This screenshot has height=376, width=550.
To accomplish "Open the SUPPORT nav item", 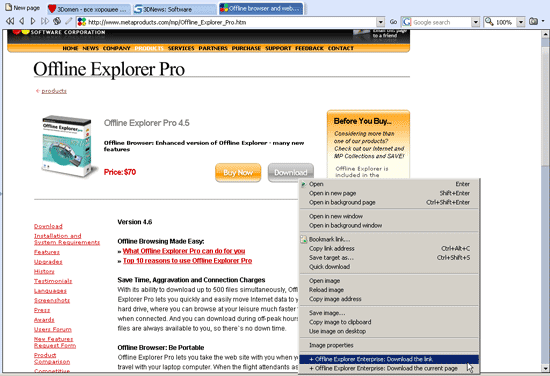I will click(278, 48).
